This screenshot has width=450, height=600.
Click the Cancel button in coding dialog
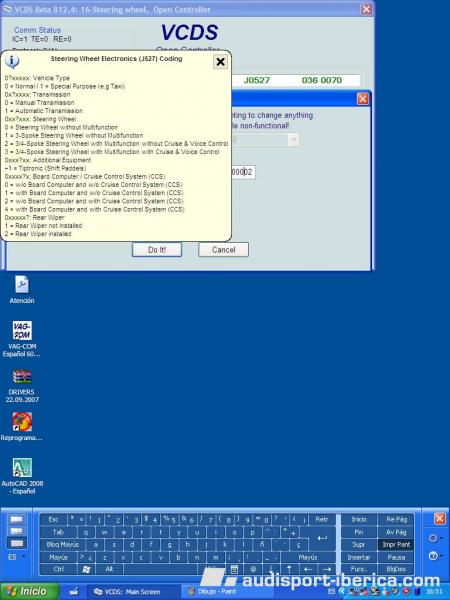[x=223, y=250]
